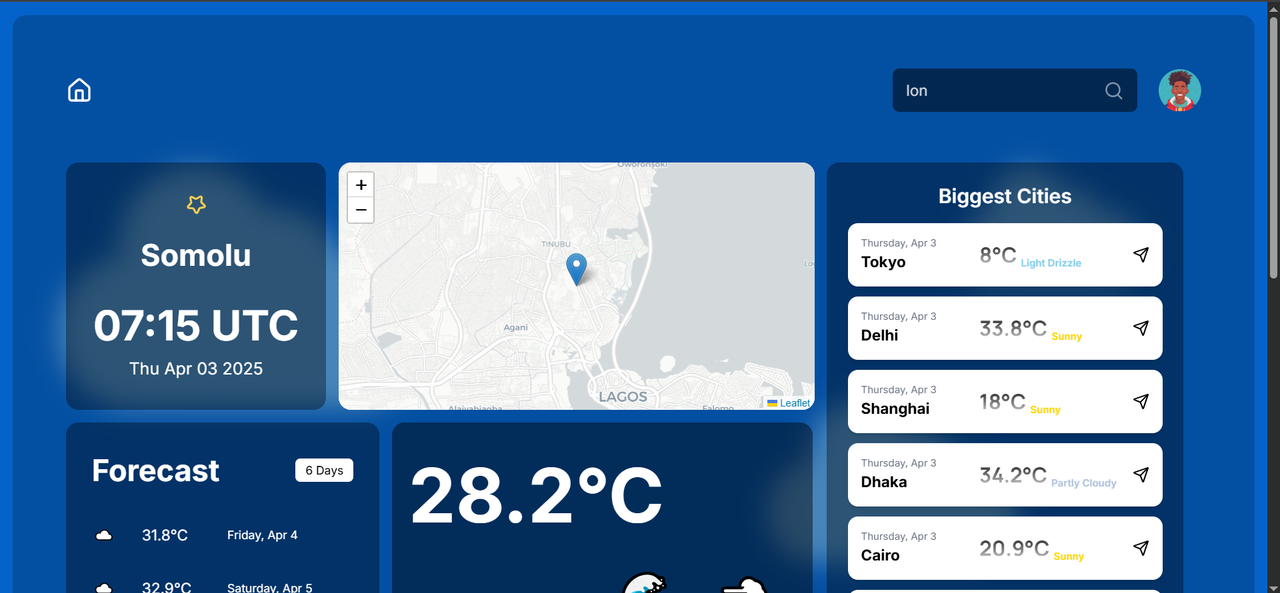The height and width of the screenshot is (593, 1280).
Task: Click the Biggest Cities heading
Action: (1005, 196)
